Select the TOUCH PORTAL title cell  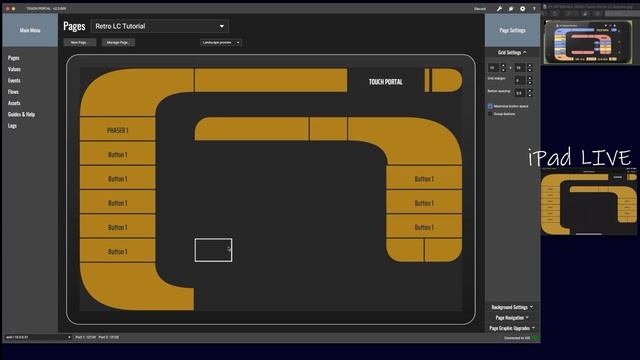[386, 82]
